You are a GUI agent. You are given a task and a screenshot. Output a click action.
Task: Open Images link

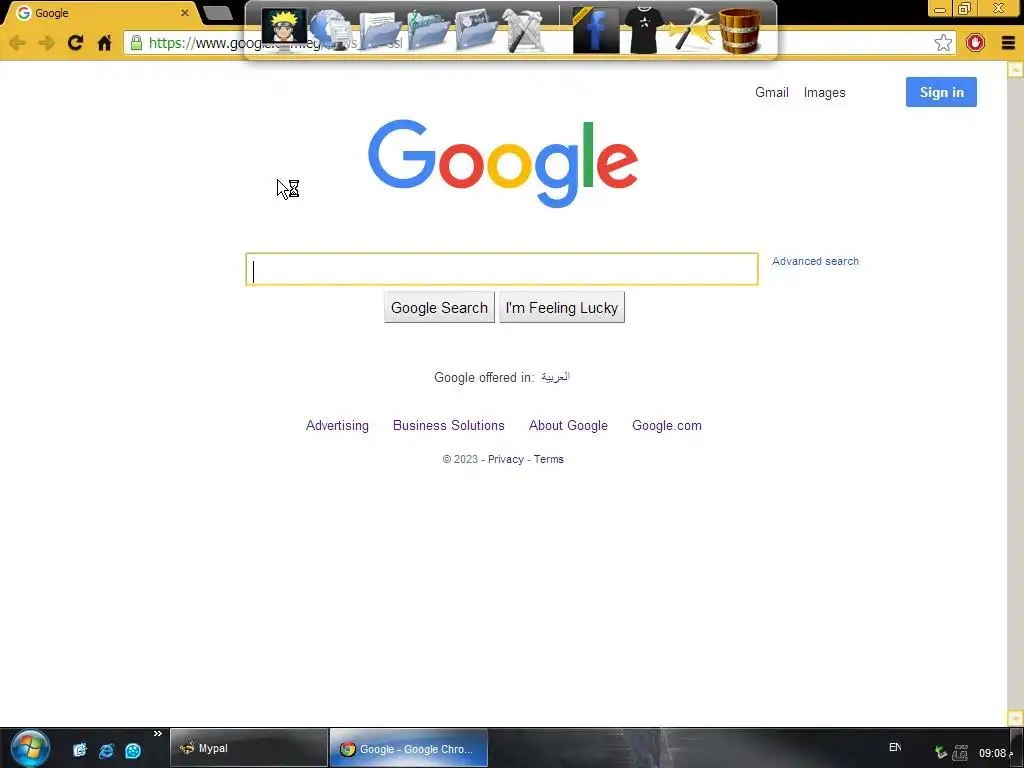pyautogui.click(x=824, y=92)
